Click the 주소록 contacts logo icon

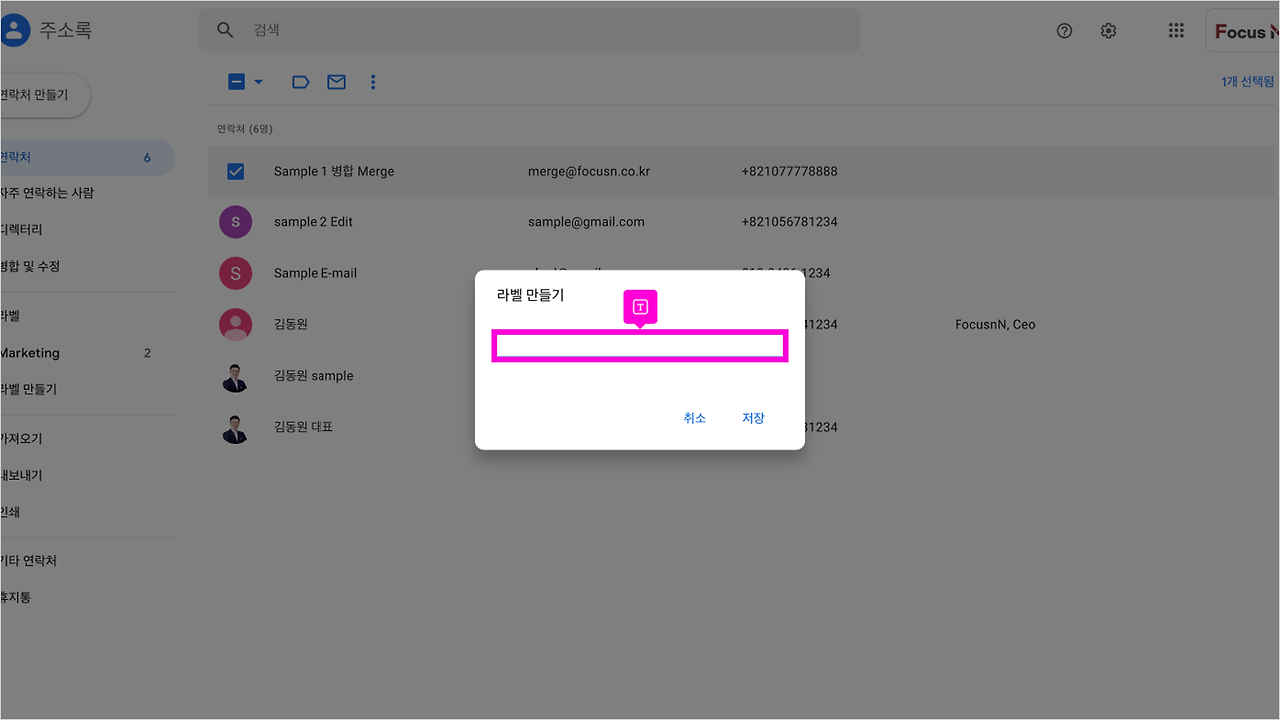(x=15, y=30)
